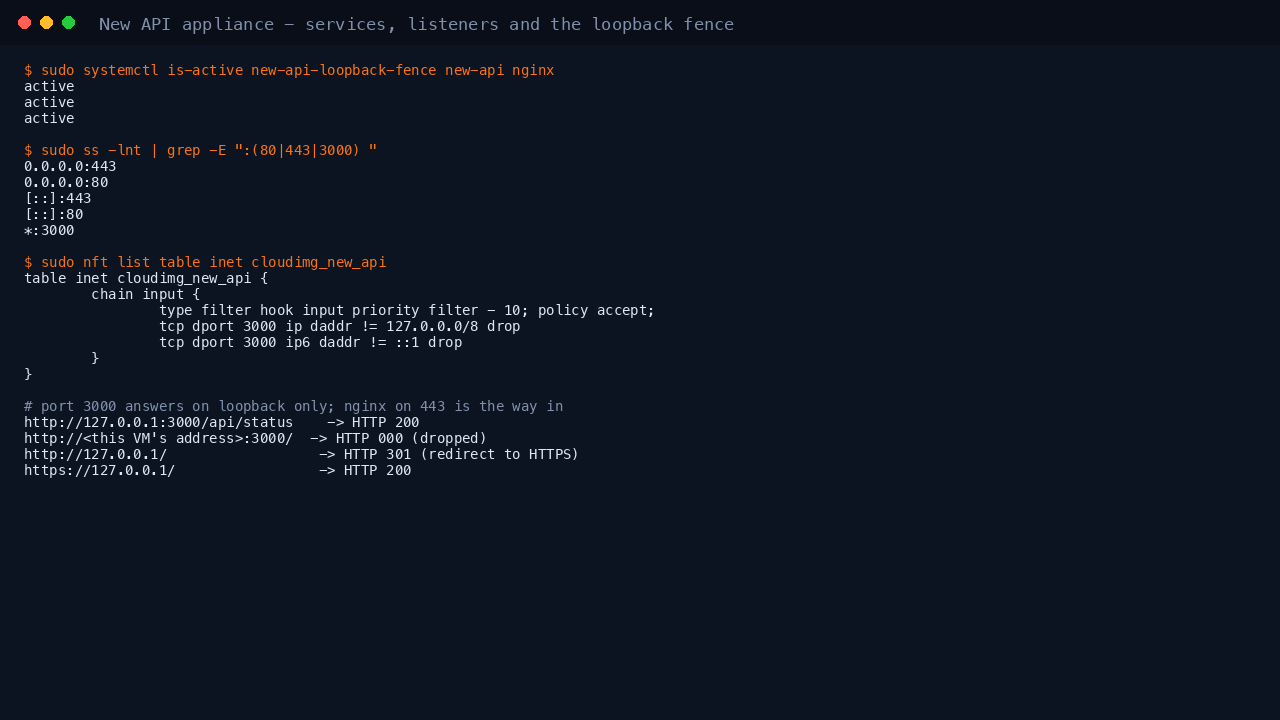Click the red close window button
Viewport: 1280px width, 720px height.
[x=24, y=23]
